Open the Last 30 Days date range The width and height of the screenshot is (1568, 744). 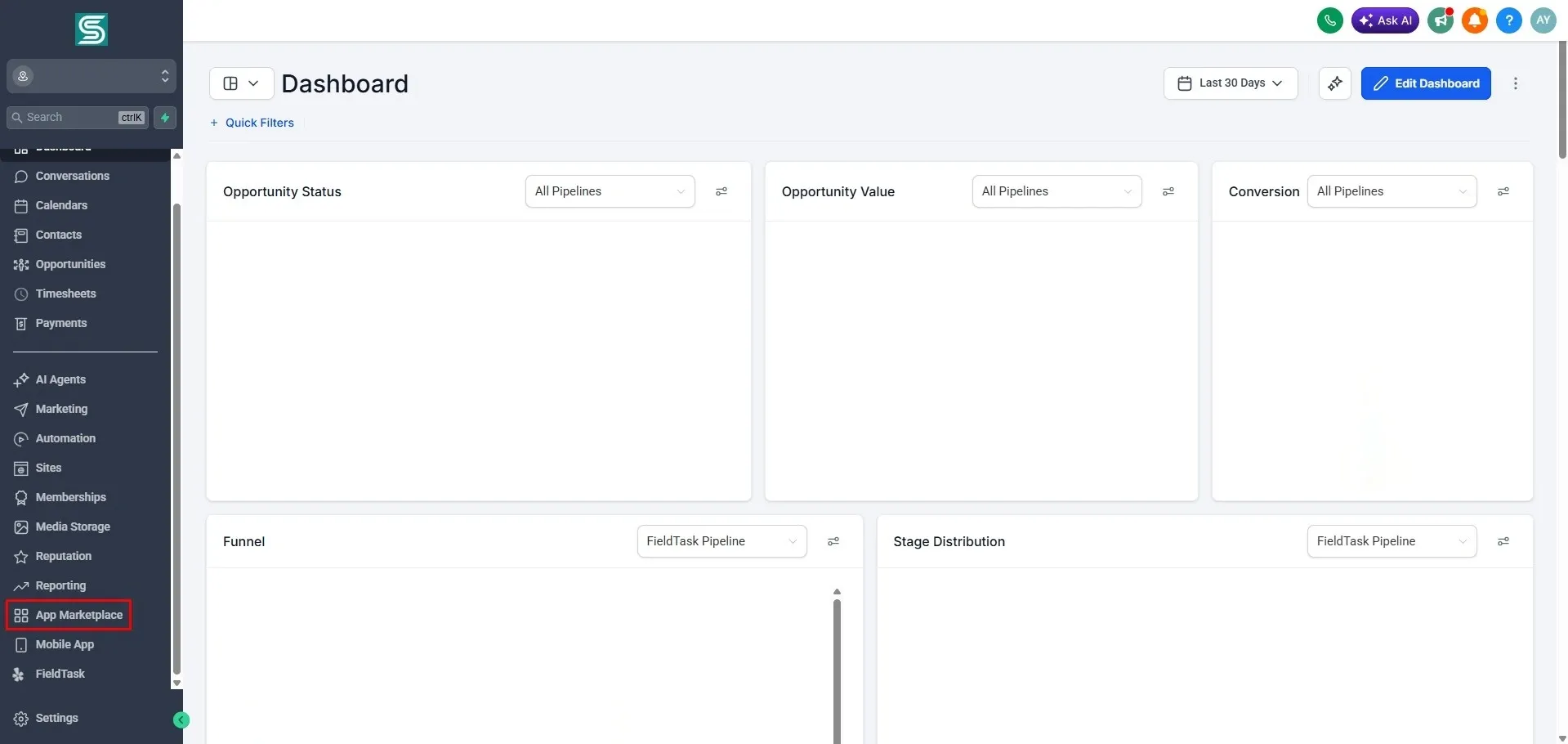pos(1230,83)
